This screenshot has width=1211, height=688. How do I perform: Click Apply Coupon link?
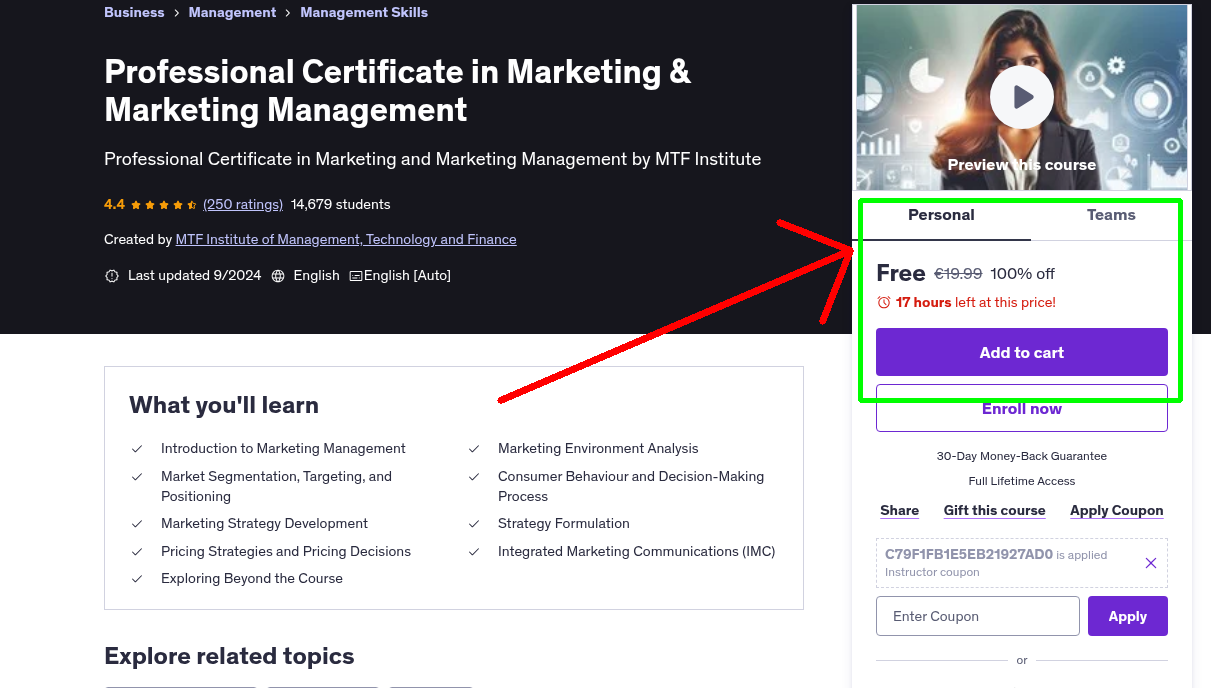pyautogui.click(x=1116, y=511)
